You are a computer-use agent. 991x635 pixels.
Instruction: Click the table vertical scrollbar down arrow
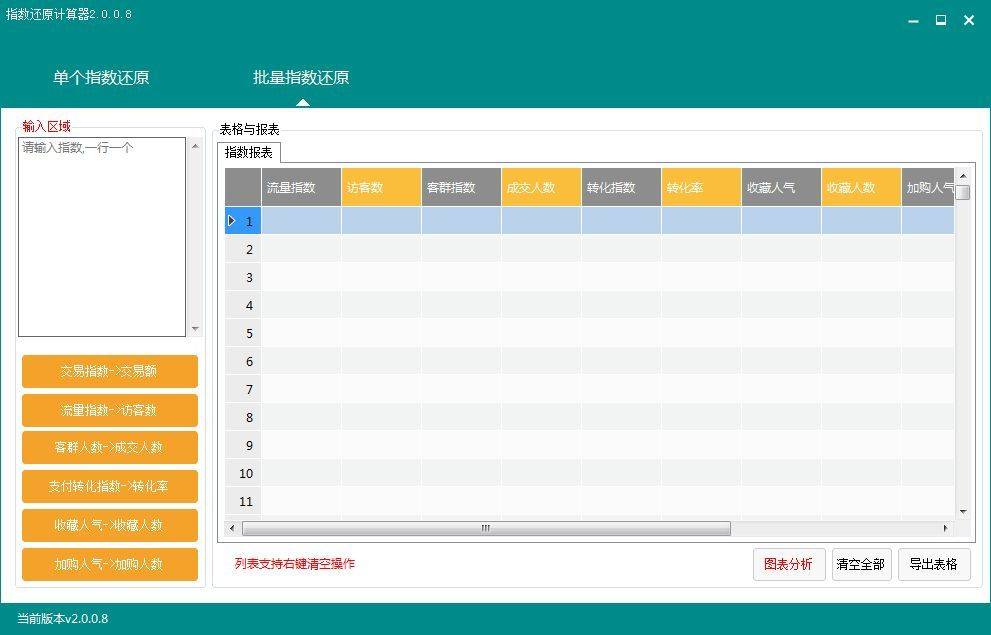click(963, 511)
